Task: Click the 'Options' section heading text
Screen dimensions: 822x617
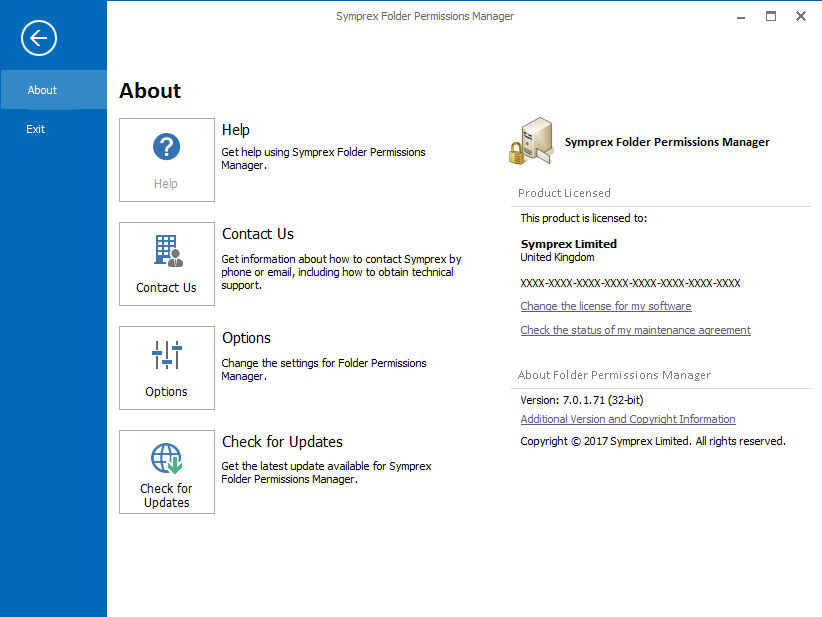Action: [246, 338]
